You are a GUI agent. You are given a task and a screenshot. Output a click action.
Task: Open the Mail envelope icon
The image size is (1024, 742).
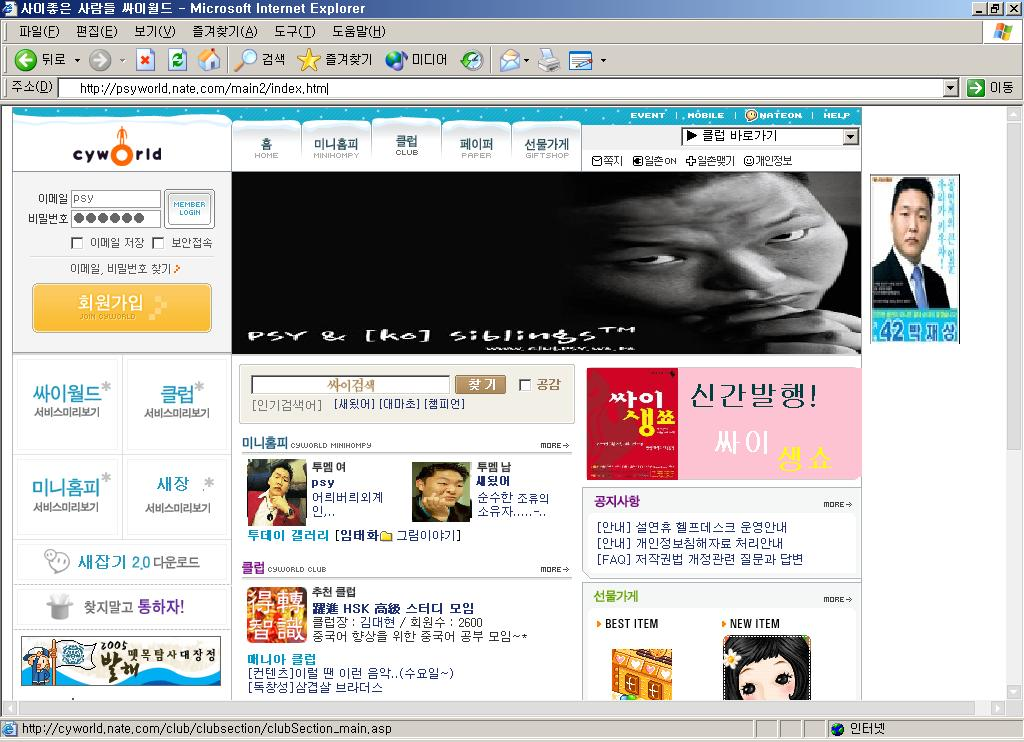(510, 60)
